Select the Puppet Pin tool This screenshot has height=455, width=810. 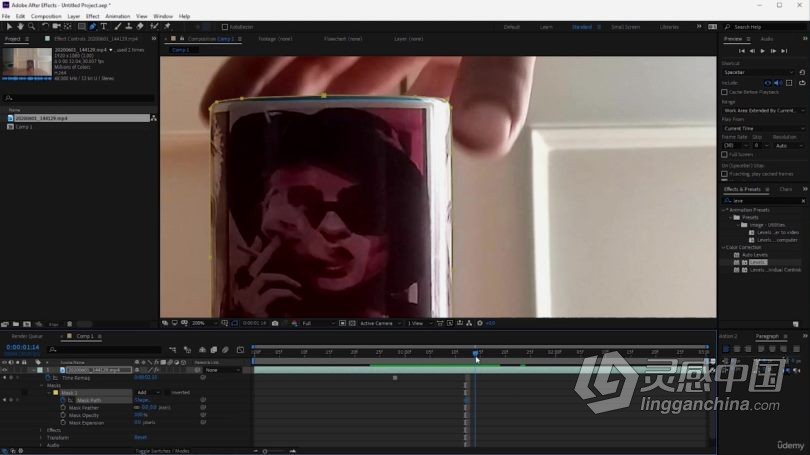167,26
